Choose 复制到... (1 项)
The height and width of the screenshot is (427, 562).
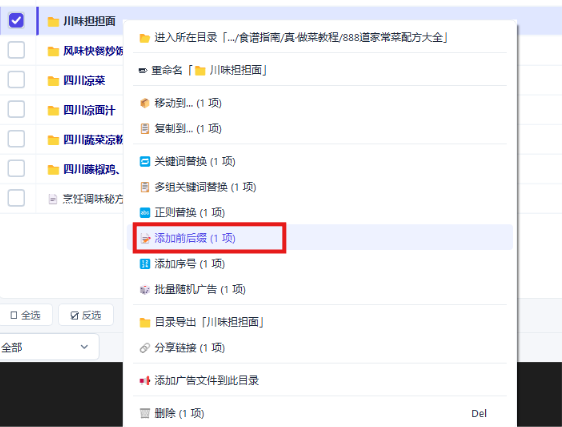[320, 128]
